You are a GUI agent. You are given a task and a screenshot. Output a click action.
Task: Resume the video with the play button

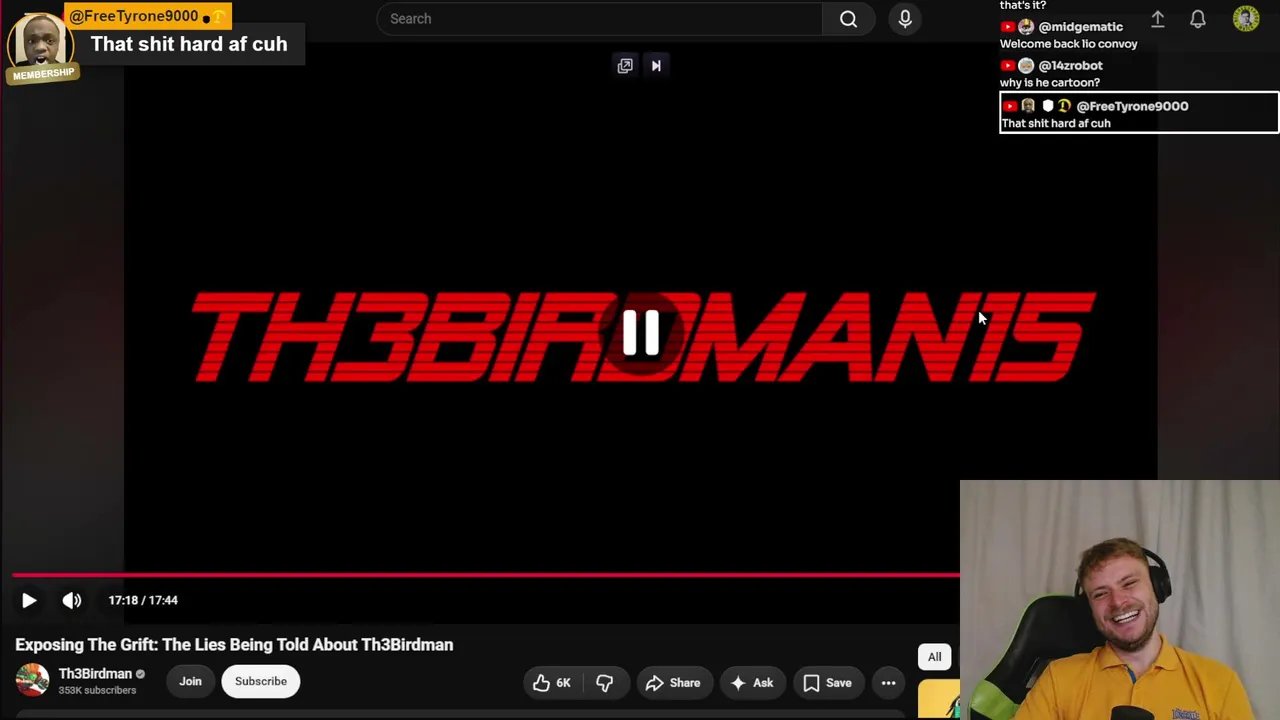pyautogui.click(x=29, y=600)
